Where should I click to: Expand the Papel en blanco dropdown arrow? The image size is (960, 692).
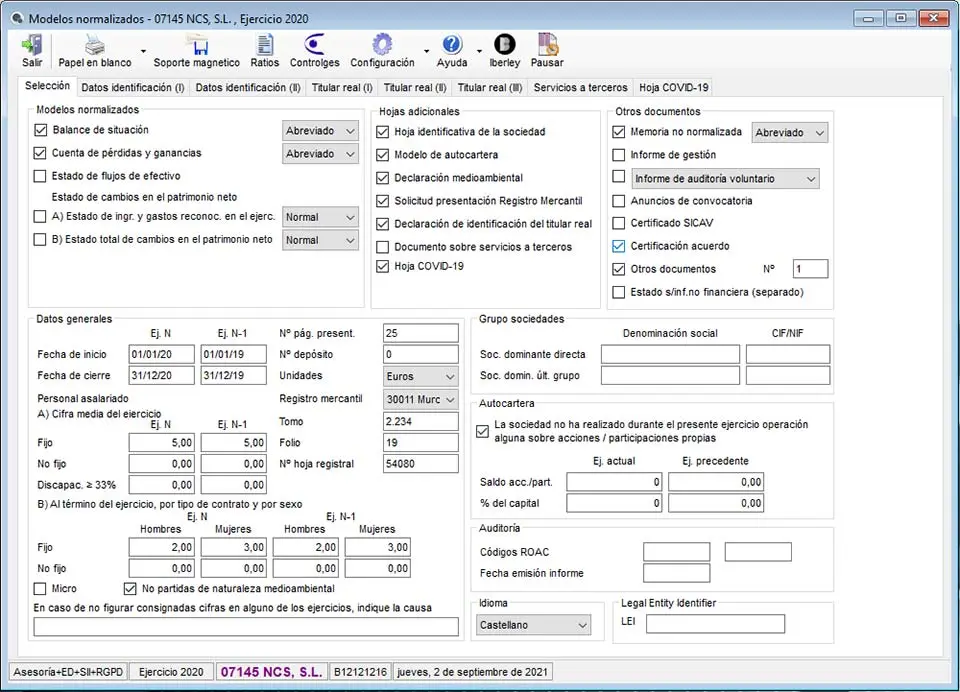click(x=143, y=51)
